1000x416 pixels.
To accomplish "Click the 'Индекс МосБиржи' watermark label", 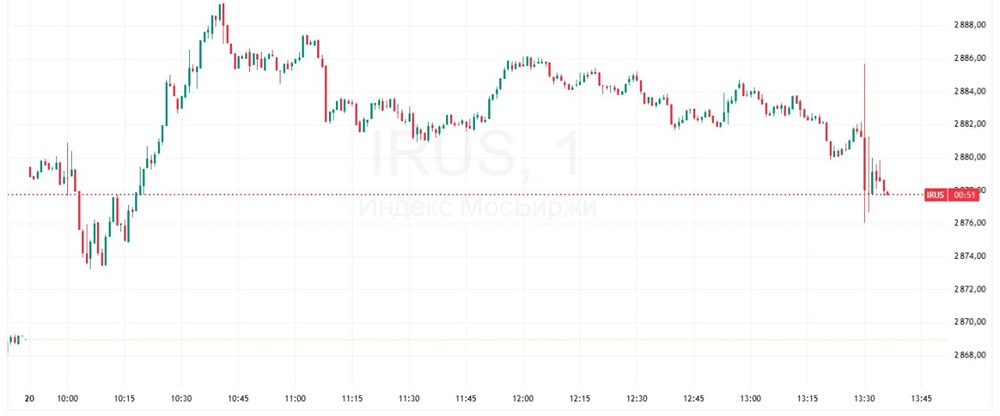I will pyautogui.click(x=476, y=208).
